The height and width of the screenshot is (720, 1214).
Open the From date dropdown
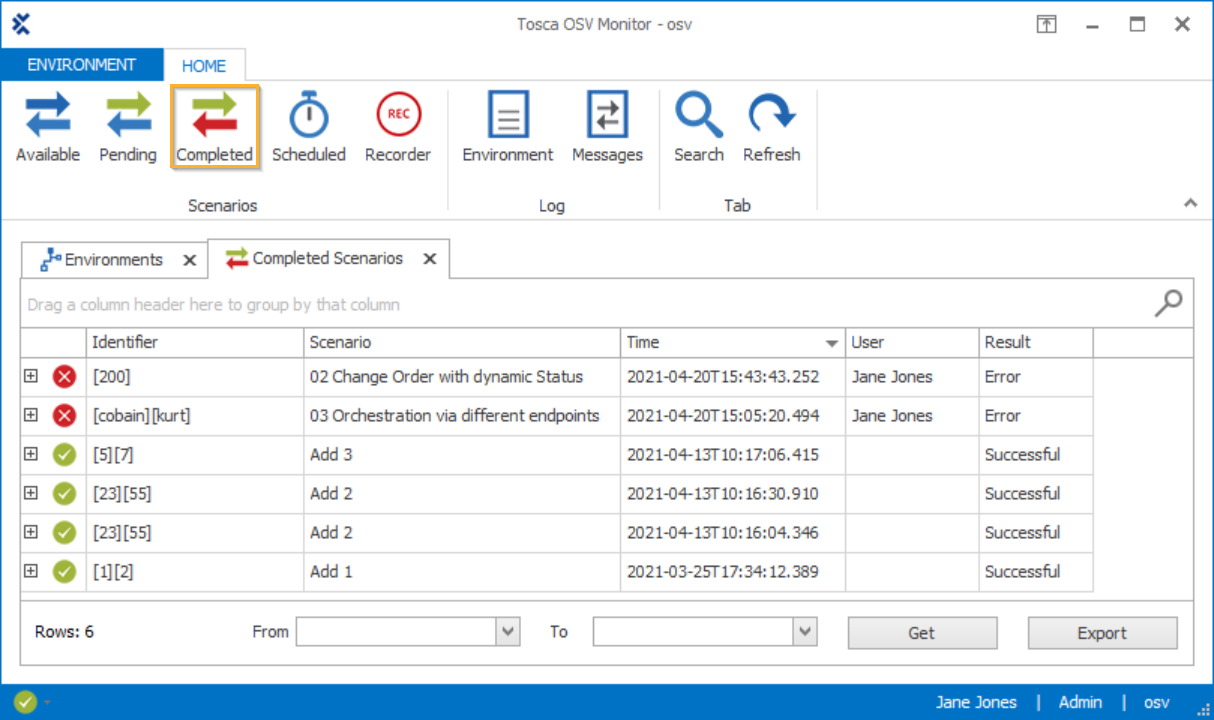click(x=509, y=632)
